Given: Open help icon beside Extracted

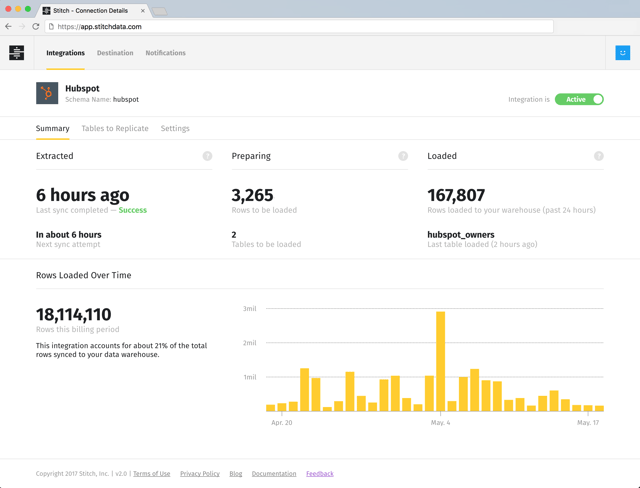Looking at the screenshot, I should pyautogui.click(x=207, y=156).
